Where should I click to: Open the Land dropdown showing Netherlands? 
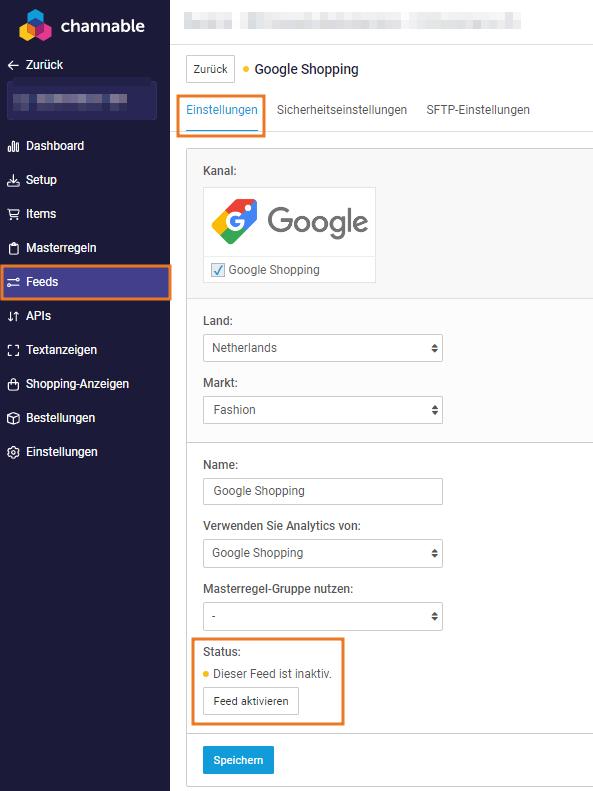[323, 348]
